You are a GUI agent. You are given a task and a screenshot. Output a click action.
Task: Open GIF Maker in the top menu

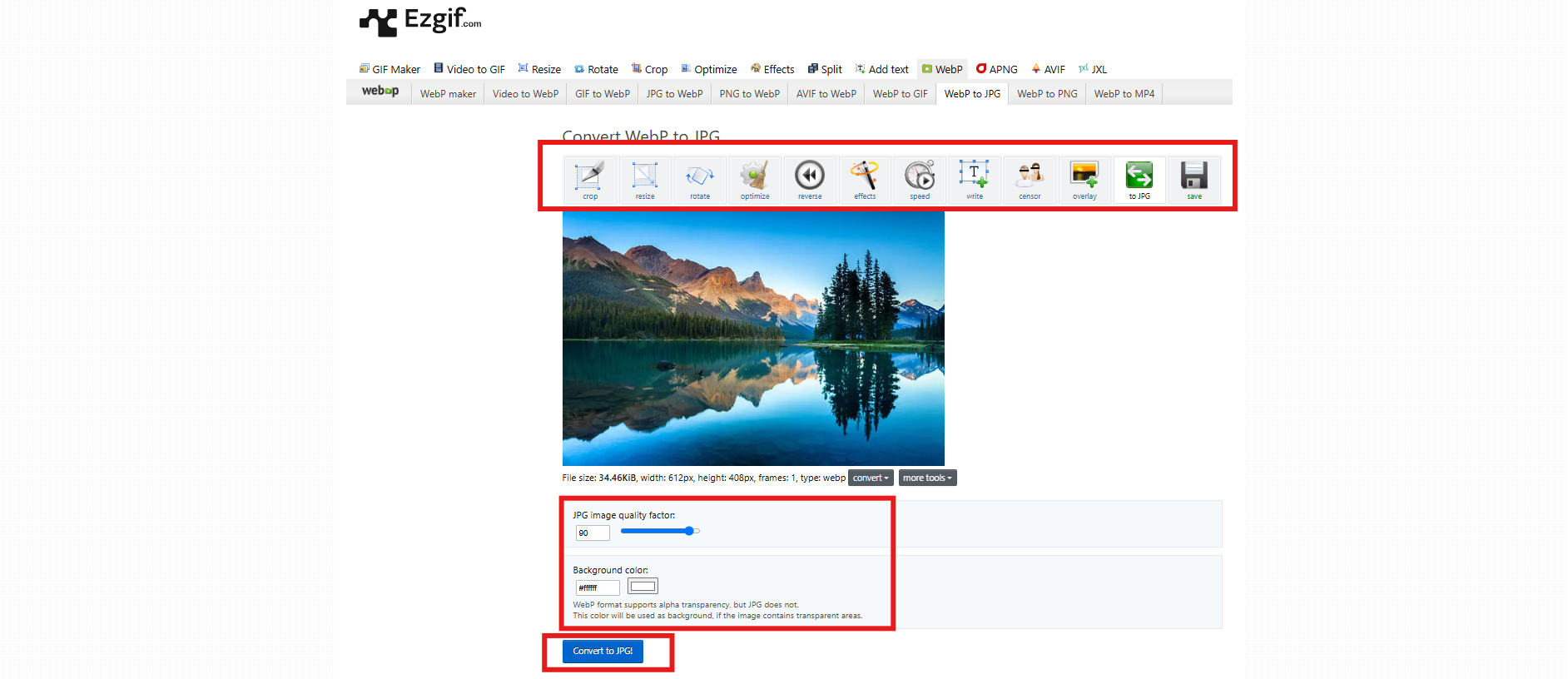pyautogui.click(x=390, y=69)
